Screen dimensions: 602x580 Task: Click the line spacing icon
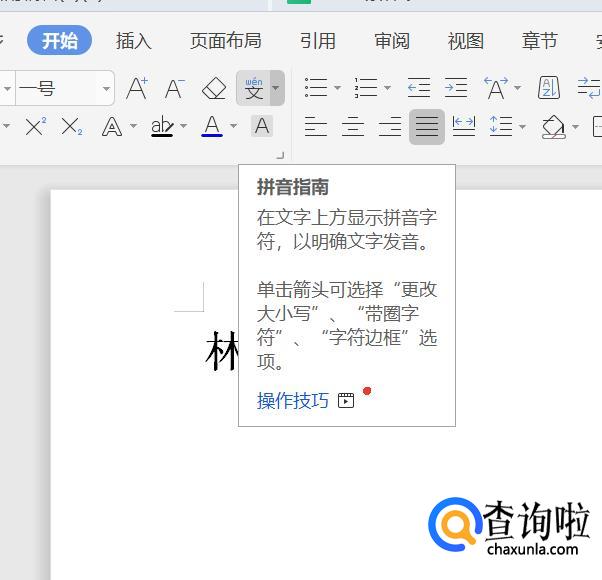pos(501,126)
